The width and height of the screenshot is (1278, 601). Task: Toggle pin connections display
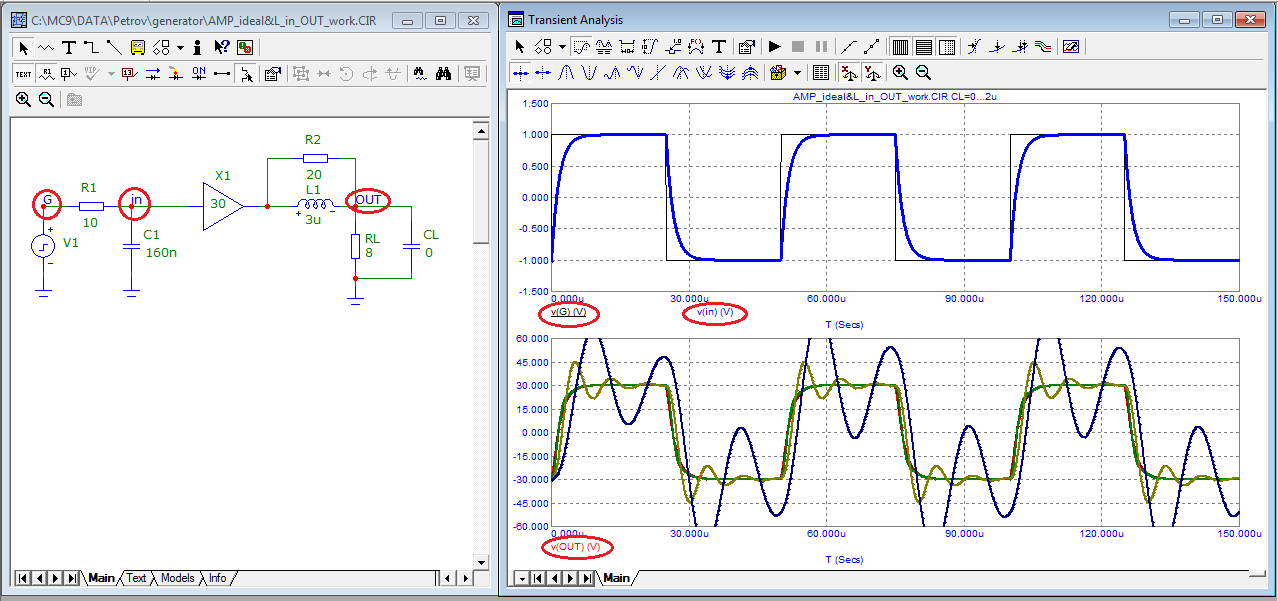tap(222, 74)
